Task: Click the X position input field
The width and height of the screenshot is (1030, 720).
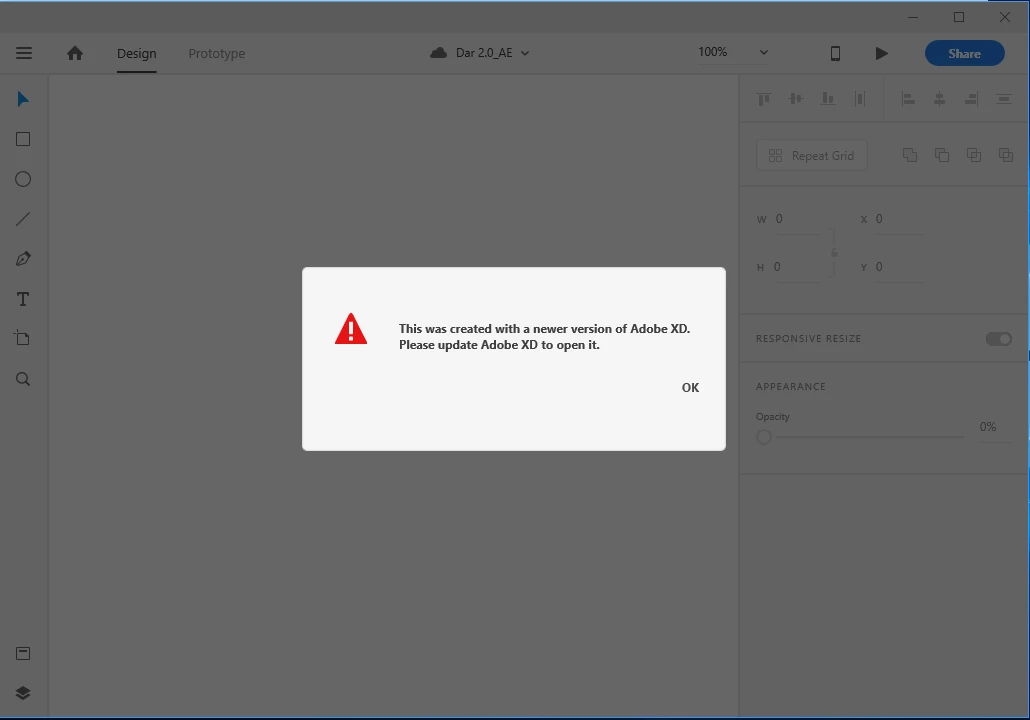Action: coord(899,219)
